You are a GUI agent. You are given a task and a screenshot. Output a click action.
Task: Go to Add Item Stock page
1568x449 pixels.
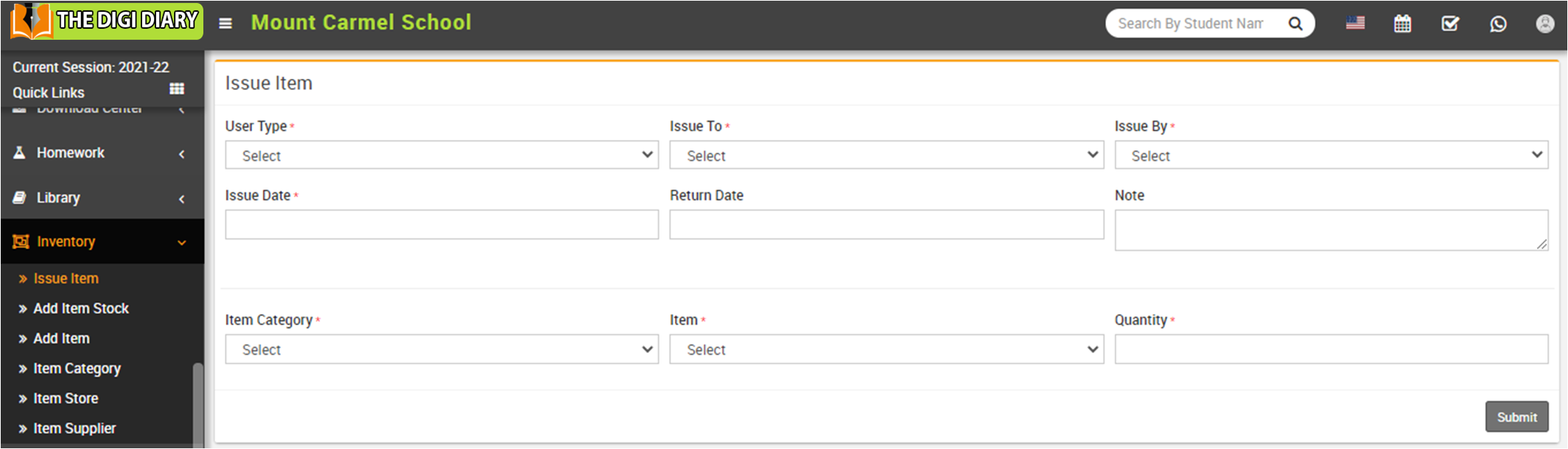(x=81, y=309)
